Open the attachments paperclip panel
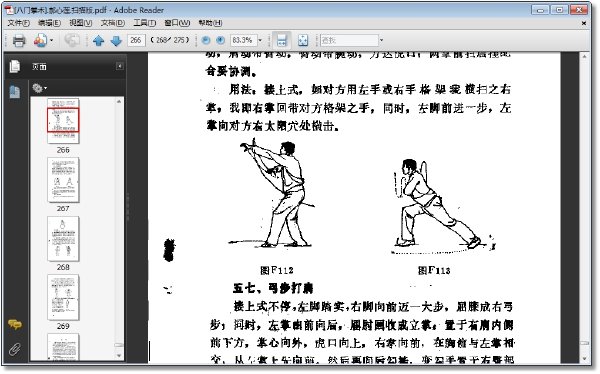Viewport: 600px width, 374px height. 15,349
